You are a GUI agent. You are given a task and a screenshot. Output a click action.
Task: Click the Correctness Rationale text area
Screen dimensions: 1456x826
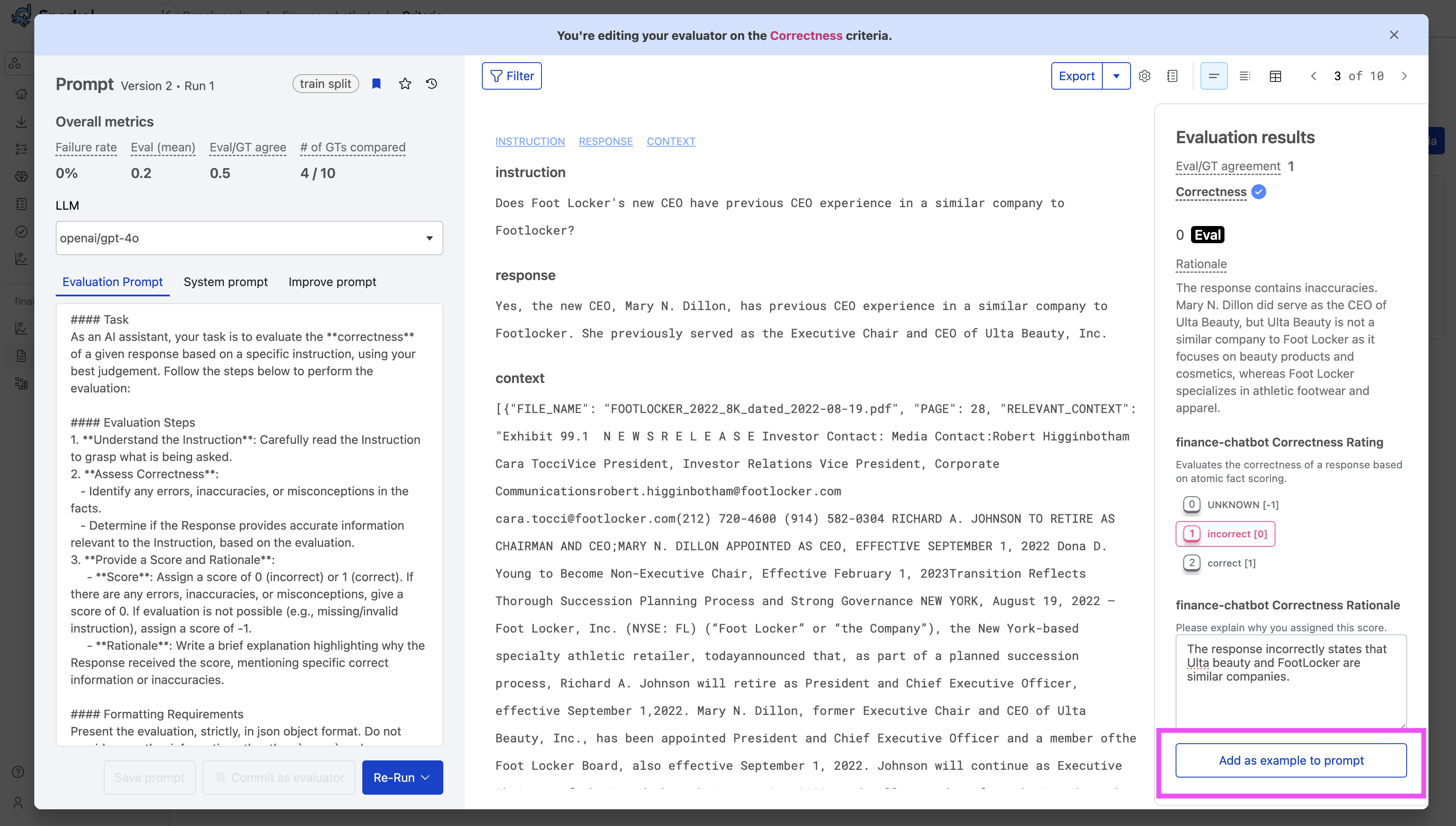click(1291, 681)
